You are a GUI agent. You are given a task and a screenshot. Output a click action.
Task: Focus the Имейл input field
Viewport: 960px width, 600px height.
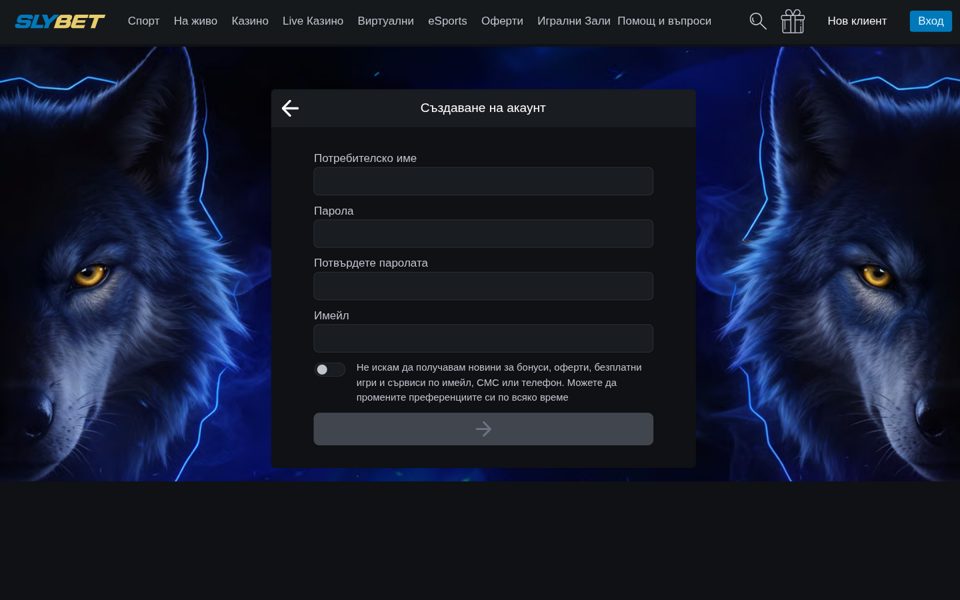483,339
